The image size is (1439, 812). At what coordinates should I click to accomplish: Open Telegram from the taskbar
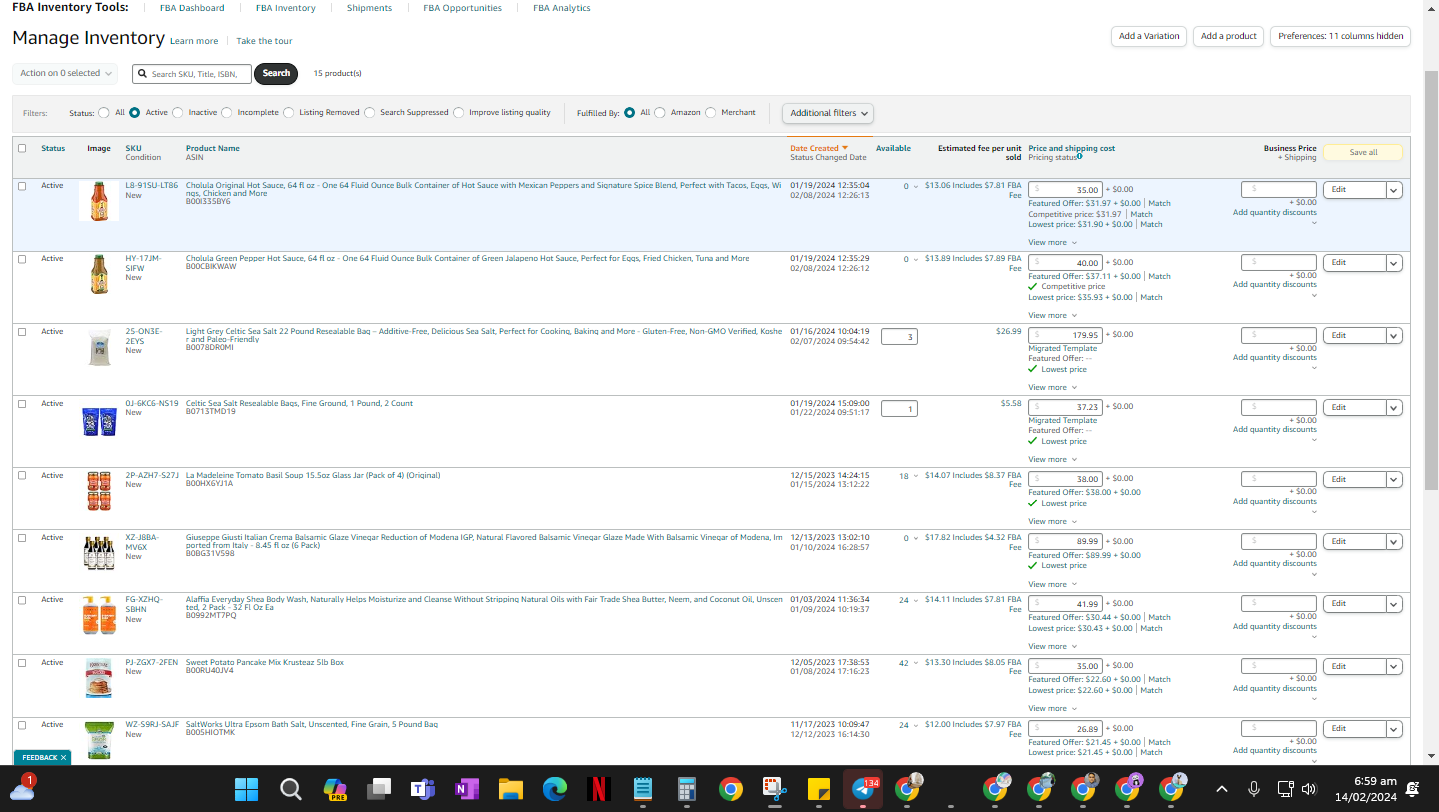[x=862, y=790]
